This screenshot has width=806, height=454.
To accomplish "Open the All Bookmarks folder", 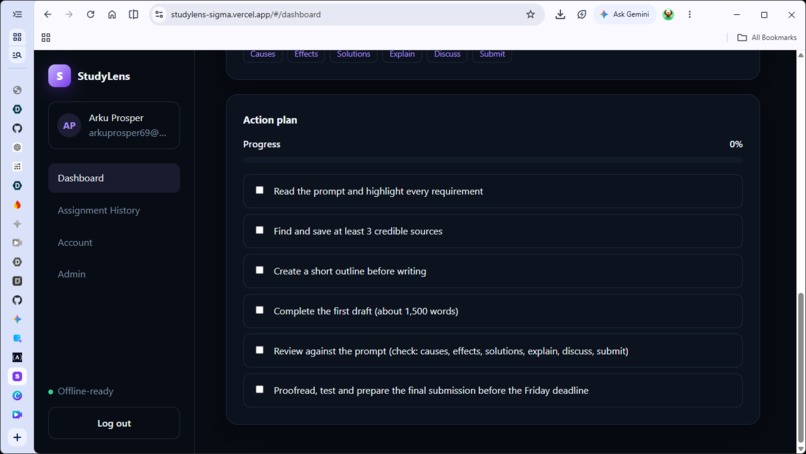I will pos(766,38).
